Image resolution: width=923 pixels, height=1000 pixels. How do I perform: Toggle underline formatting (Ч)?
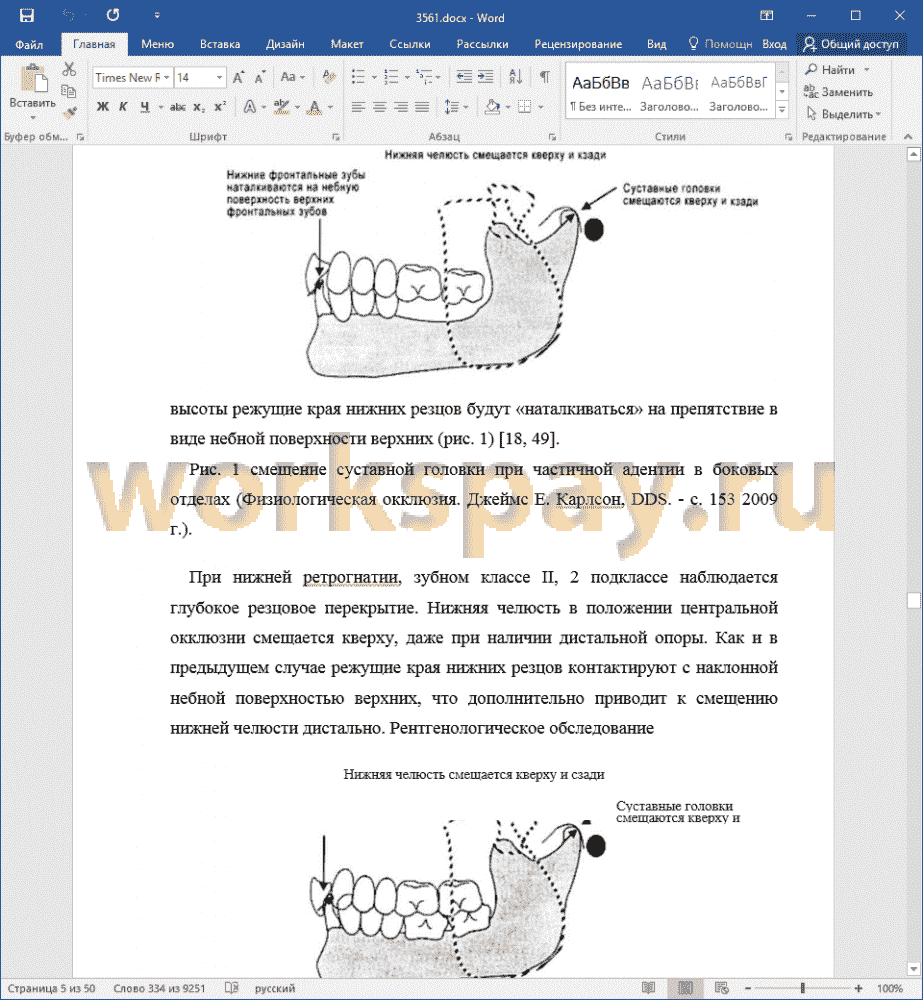[x=145, y=107]
